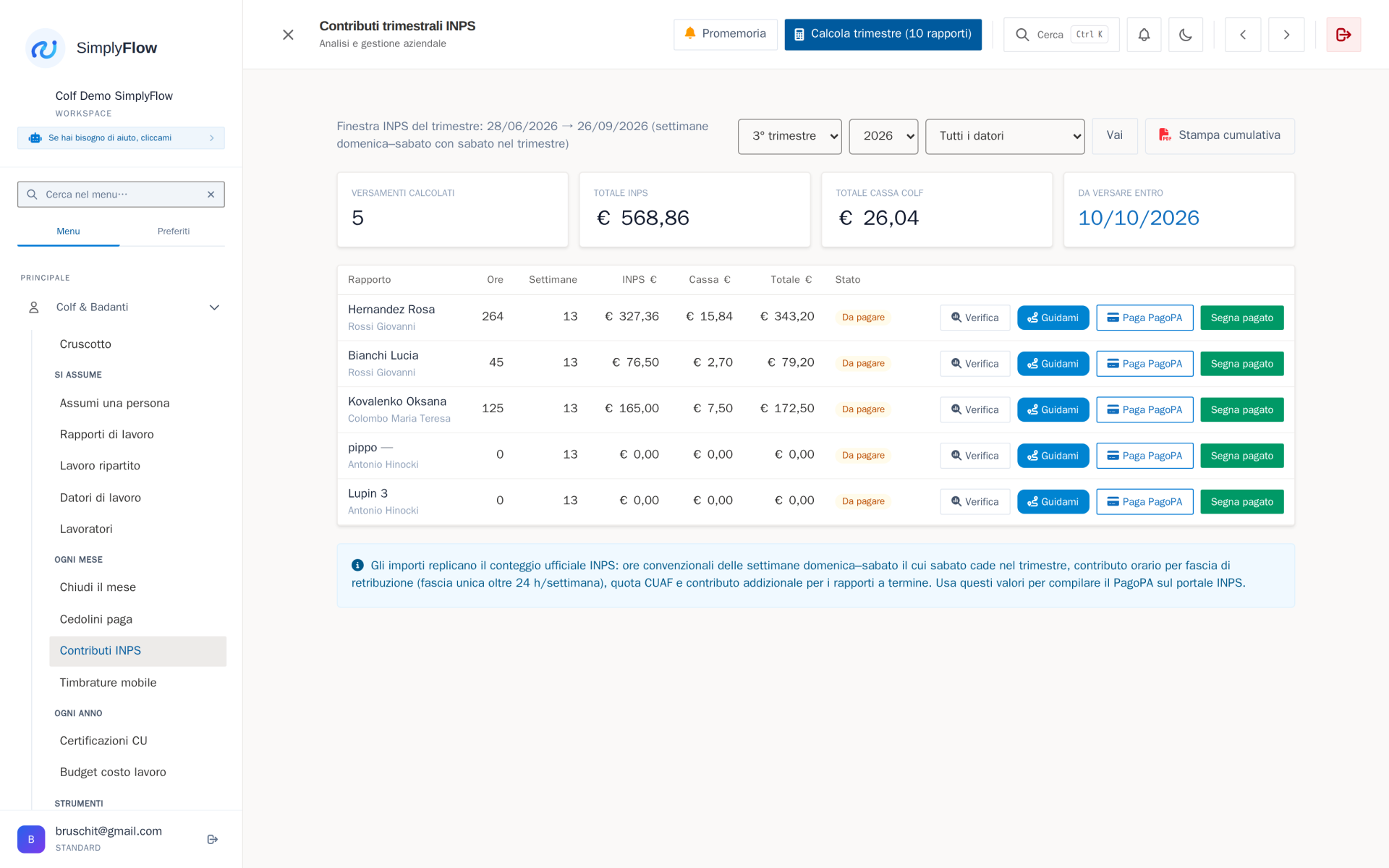Open the trimestre dropdown
This screenshot has height=868, width=1389.
pos(789,136)
